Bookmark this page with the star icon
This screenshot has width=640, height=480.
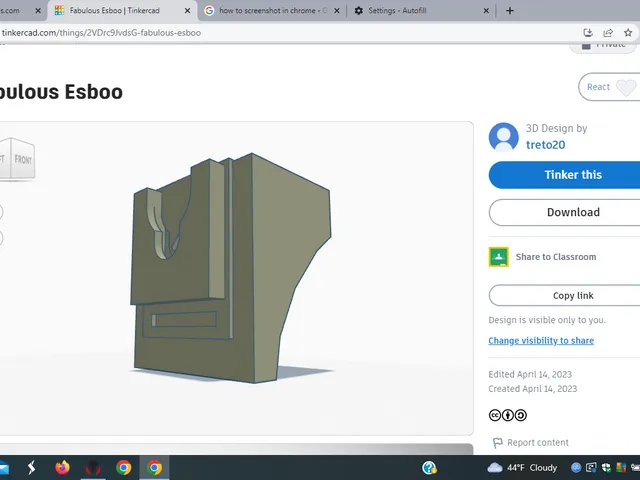coord(628,33)
